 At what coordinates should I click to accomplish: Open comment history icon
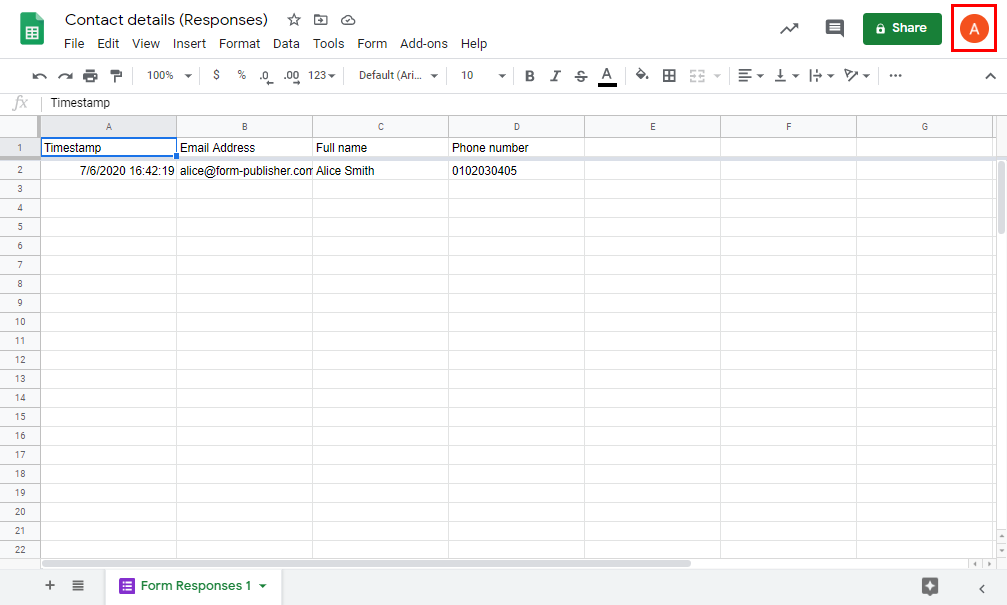pos(834,28)
